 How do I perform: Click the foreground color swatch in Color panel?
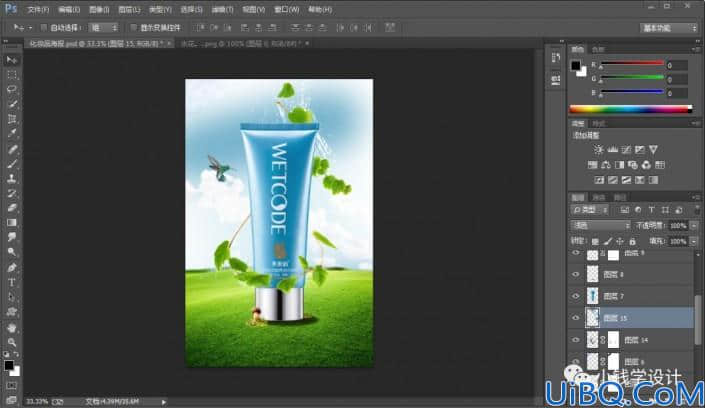point(575,65)
